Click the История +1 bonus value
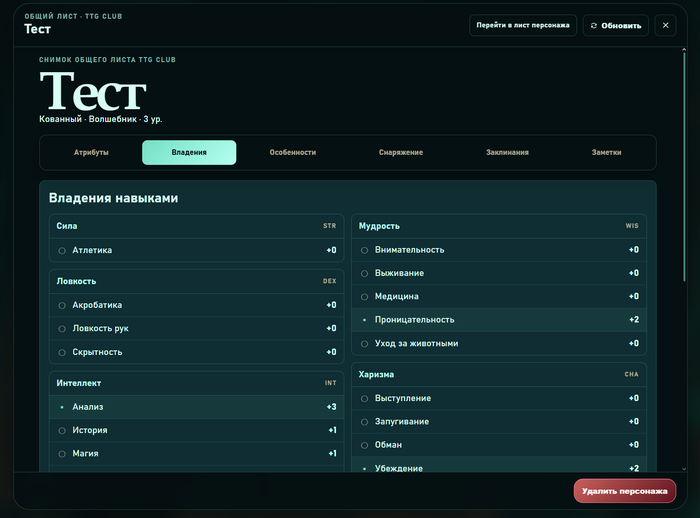 (x=332, y=430)
